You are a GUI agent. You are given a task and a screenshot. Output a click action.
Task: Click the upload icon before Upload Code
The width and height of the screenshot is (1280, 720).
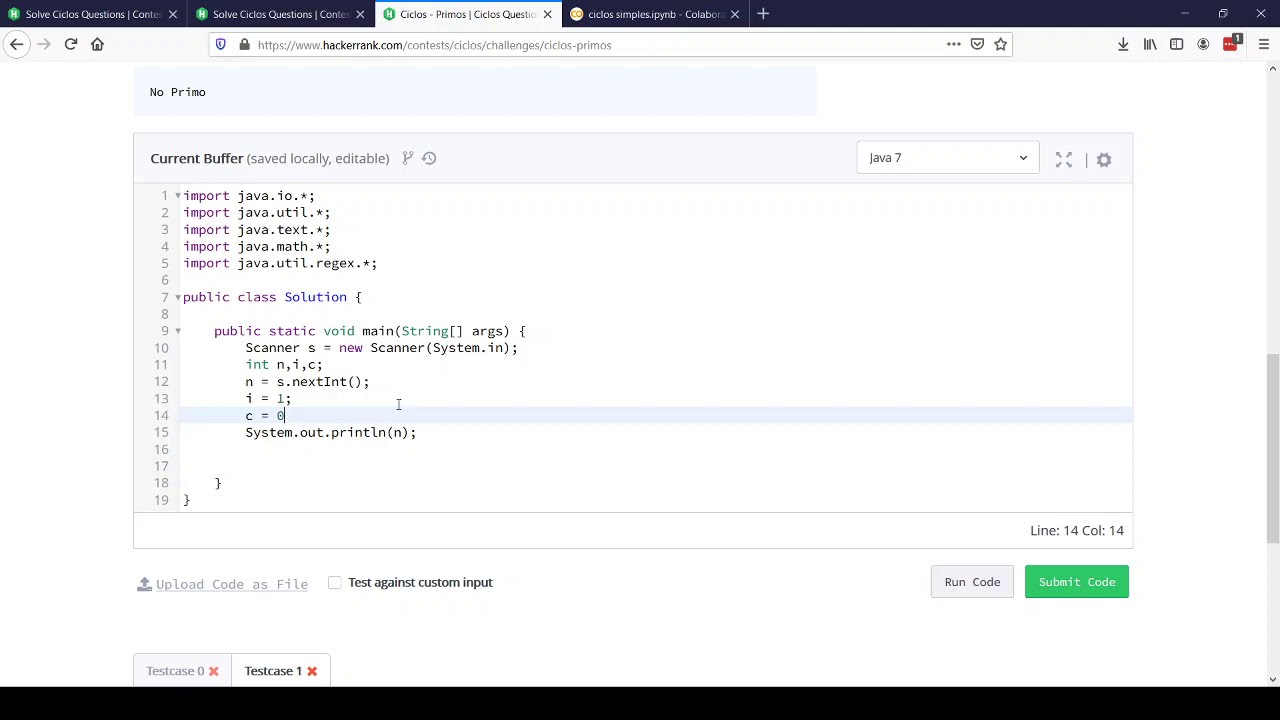[144, 584]
